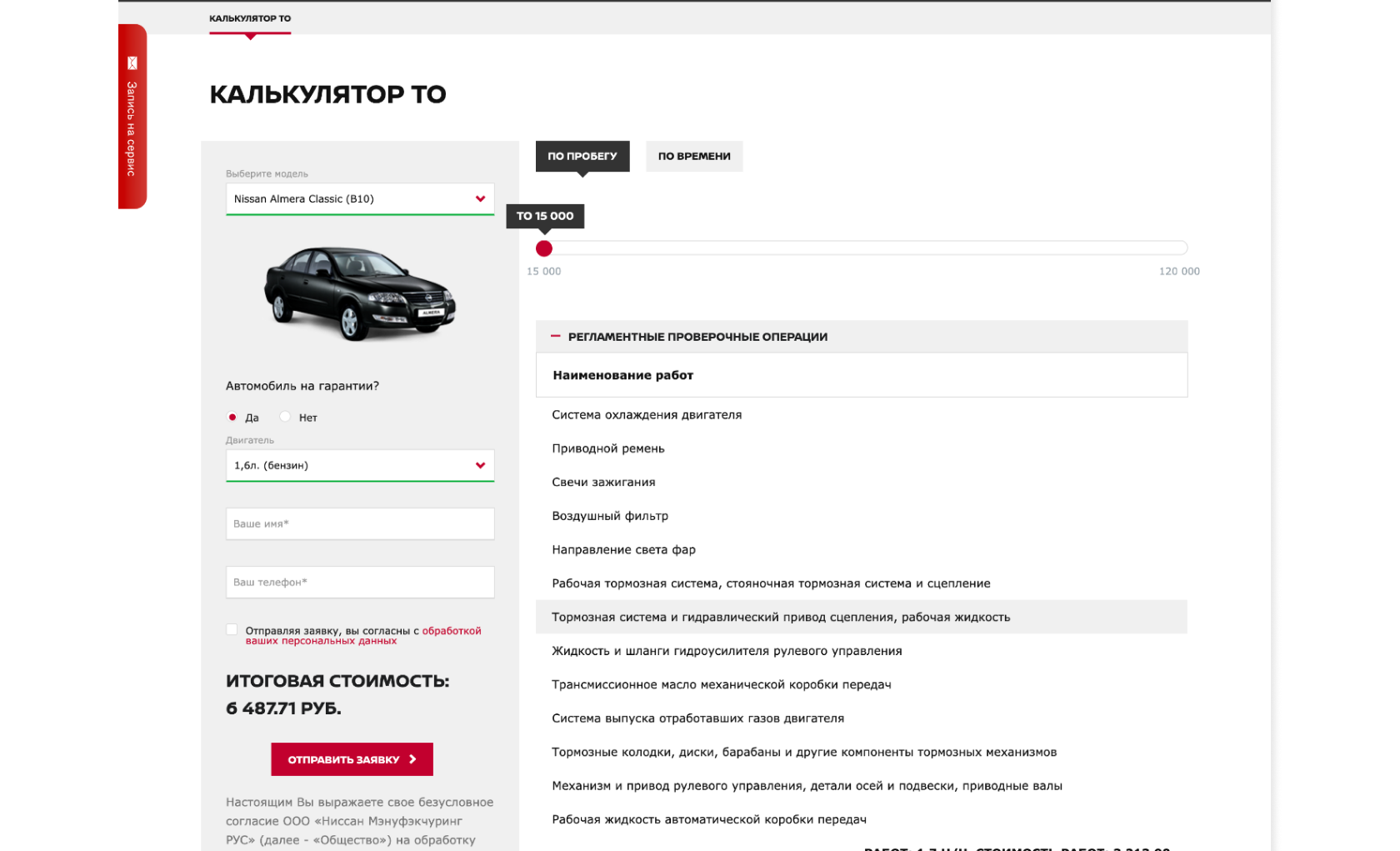Select row Направление света фар
The height and width of the screenshot is (851, 1400).
click(862, 550)
